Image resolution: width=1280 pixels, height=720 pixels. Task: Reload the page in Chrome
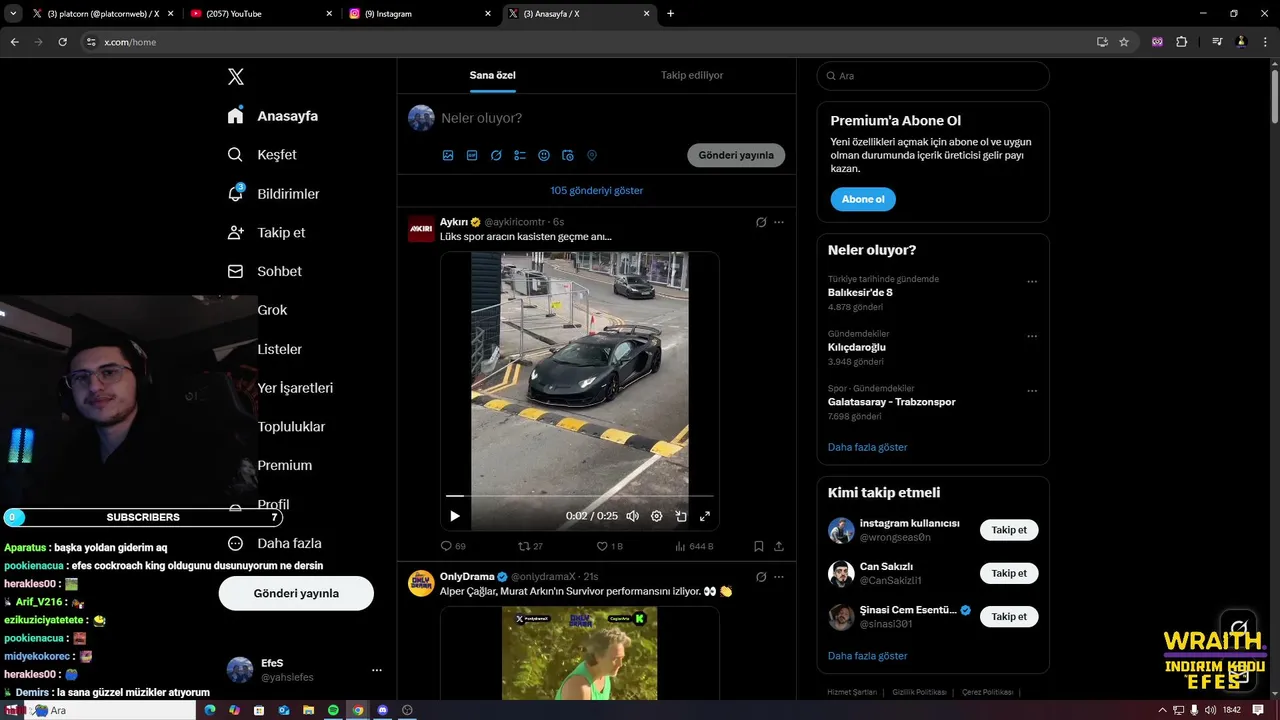62,42
